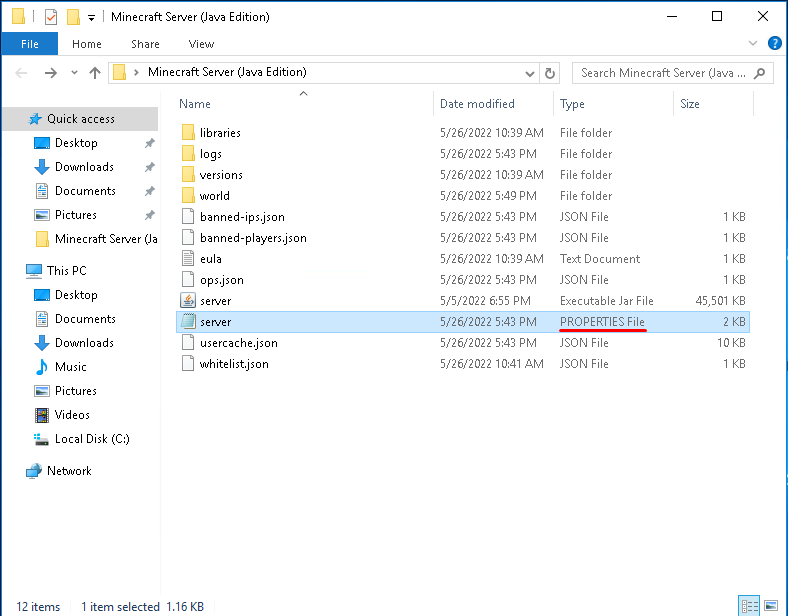Sort by the Type column header
The height and width of the screenshot is (616, 788).
click(x=572, y=104)
